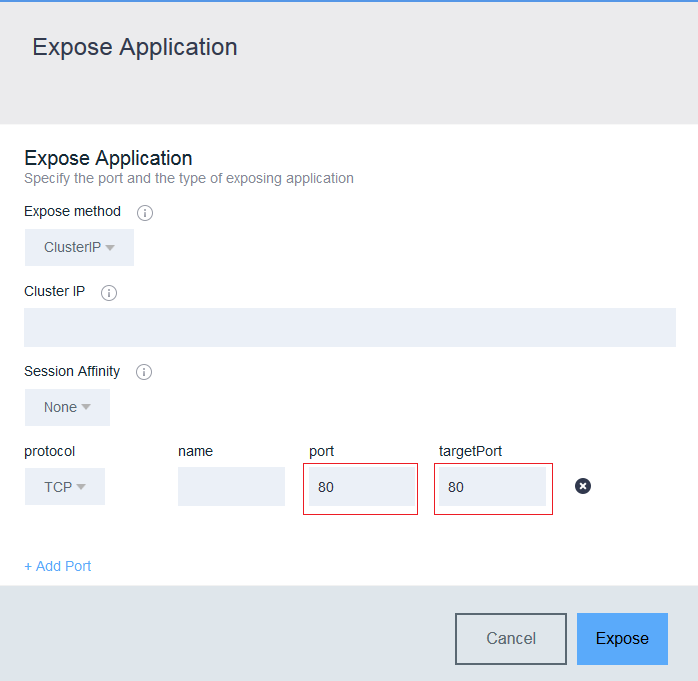Show the Cluster IP info tooltip icon
698x681 pixels.
(109, 293)
